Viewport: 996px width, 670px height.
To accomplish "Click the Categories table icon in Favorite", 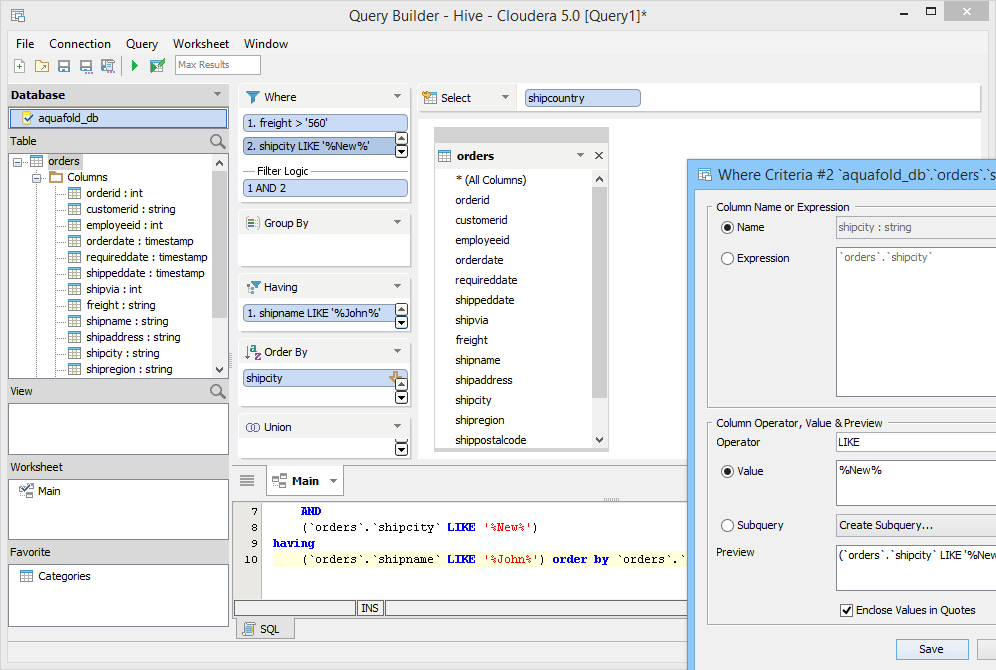I will click(27, 576).
